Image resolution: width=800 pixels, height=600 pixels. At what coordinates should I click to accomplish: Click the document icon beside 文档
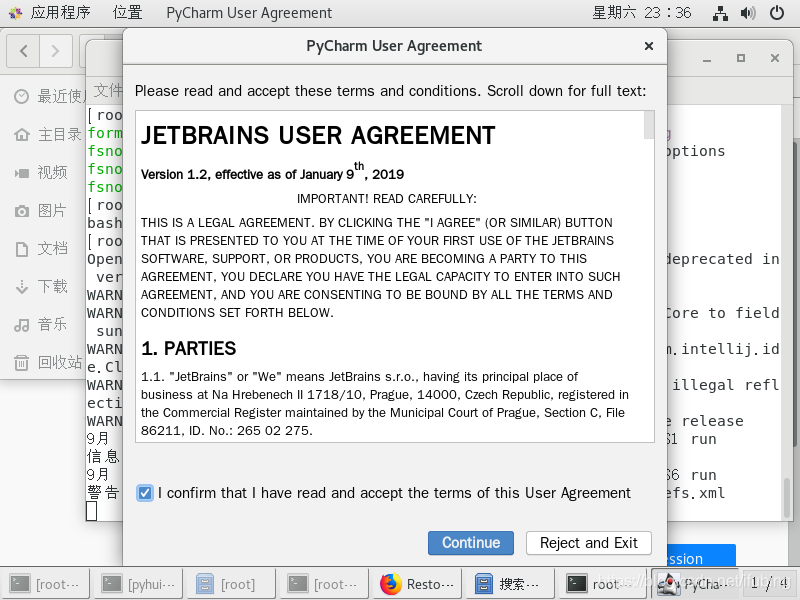tap(21, 249)
